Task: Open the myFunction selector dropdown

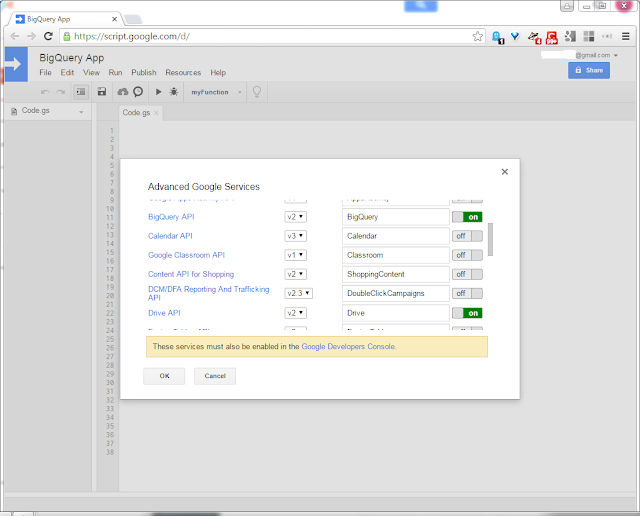Action: [x=216, y=92]
